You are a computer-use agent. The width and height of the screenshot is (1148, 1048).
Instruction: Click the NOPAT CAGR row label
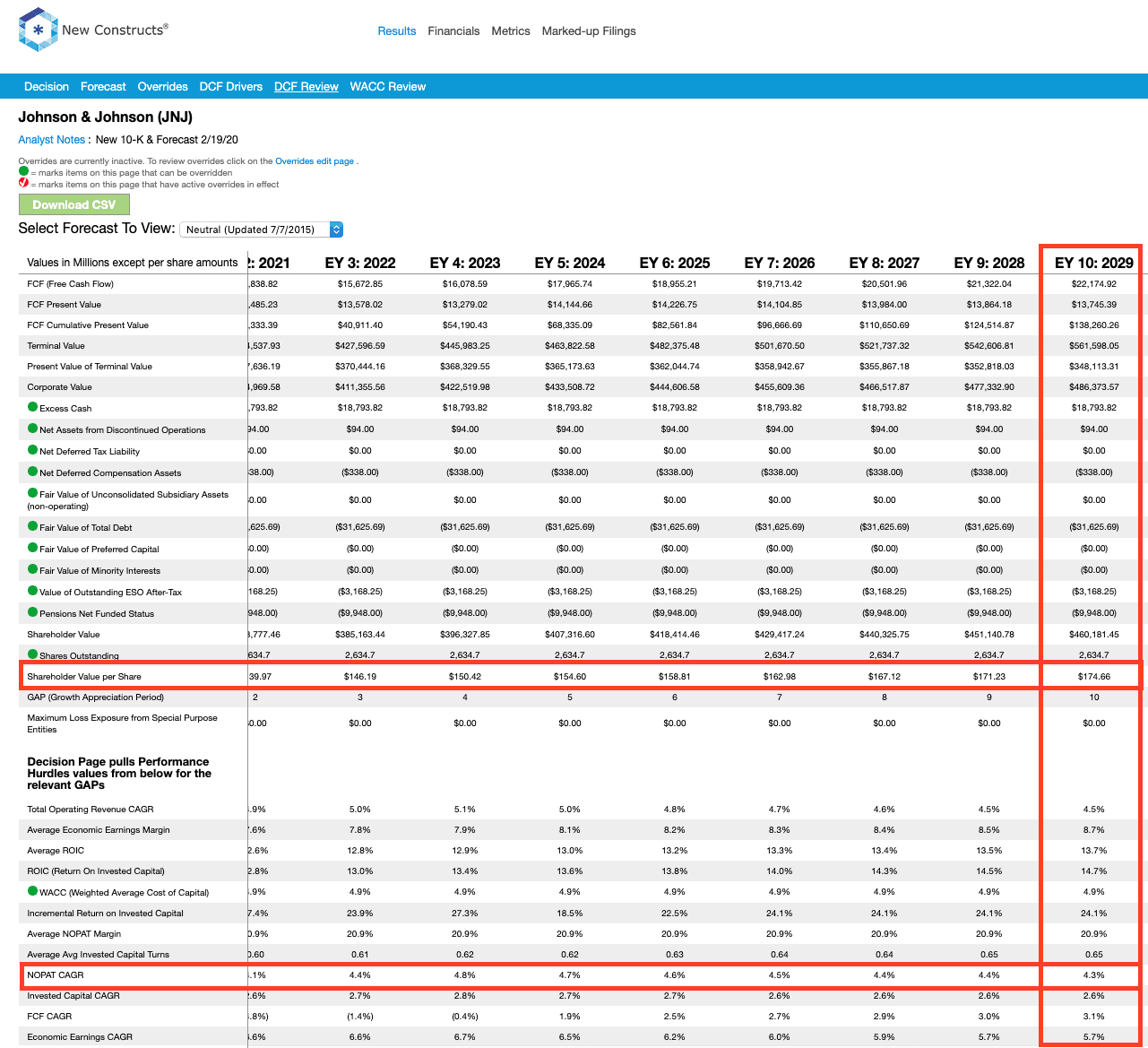tap(56, 974)
